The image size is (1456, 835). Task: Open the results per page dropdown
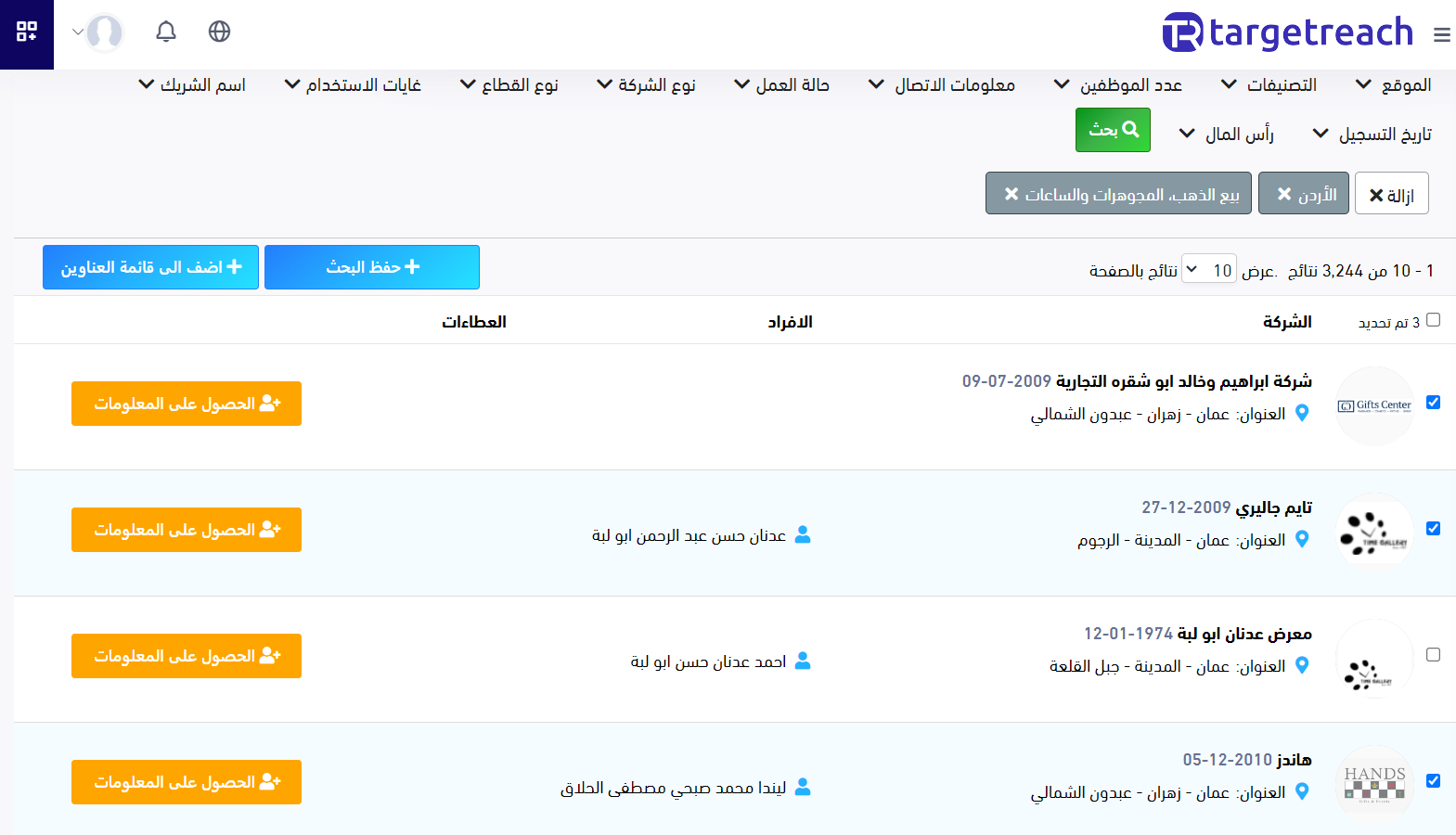pos(1208,270)
